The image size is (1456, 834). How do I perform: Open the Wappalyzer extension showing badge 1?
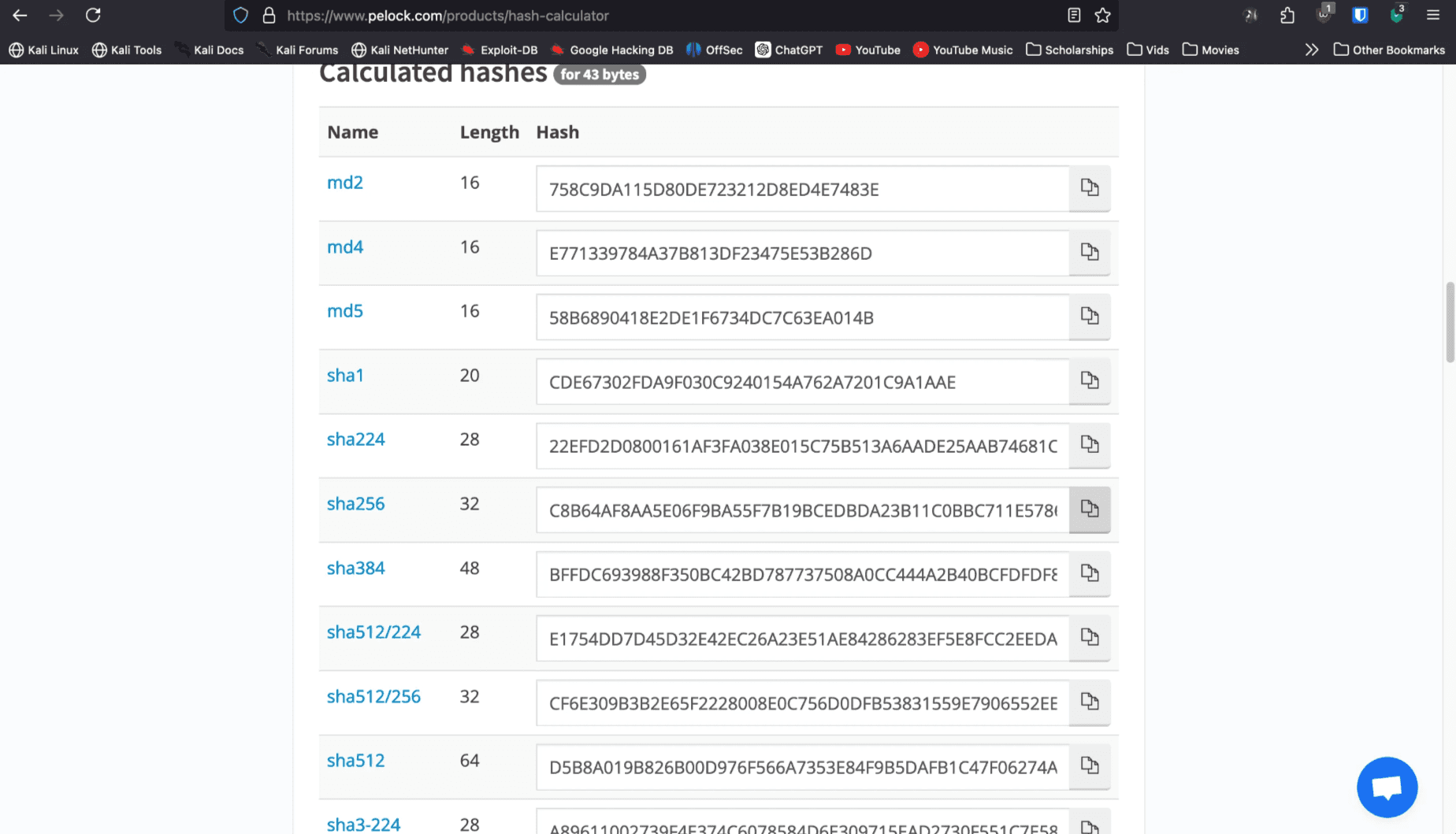[x=1323, y=15]
